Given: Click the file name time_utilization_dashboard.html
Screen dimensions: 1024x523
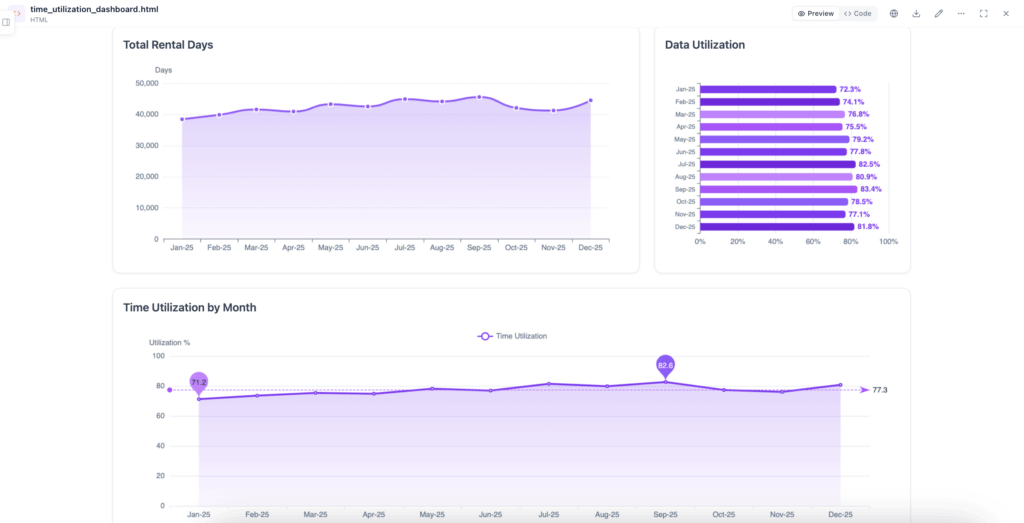Looking at the screenshot, I should point(94,10).
